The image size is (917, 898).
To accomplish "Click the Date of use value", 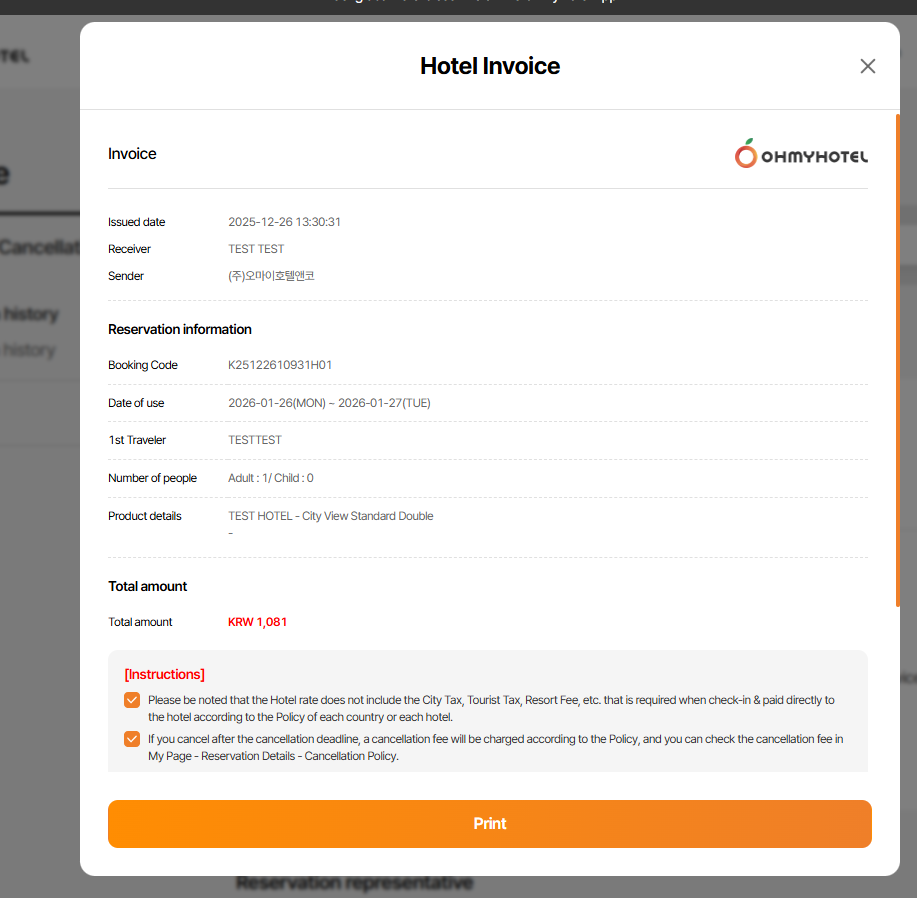I will click(x=329, y=403).
